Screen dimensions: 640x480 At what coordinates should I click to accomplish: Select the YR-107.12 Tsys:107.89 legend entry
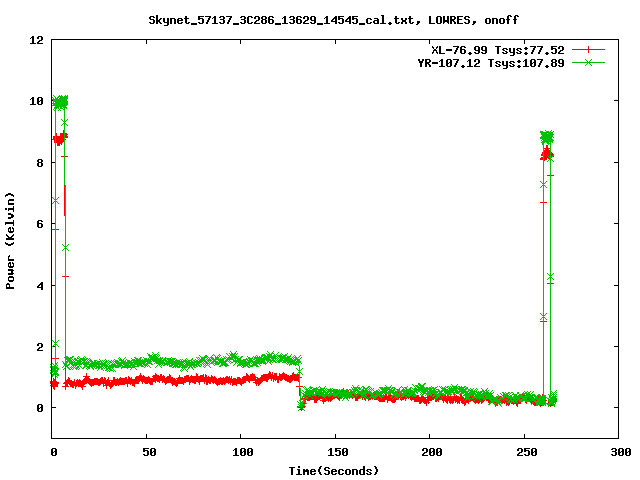(x=491, y=63)
